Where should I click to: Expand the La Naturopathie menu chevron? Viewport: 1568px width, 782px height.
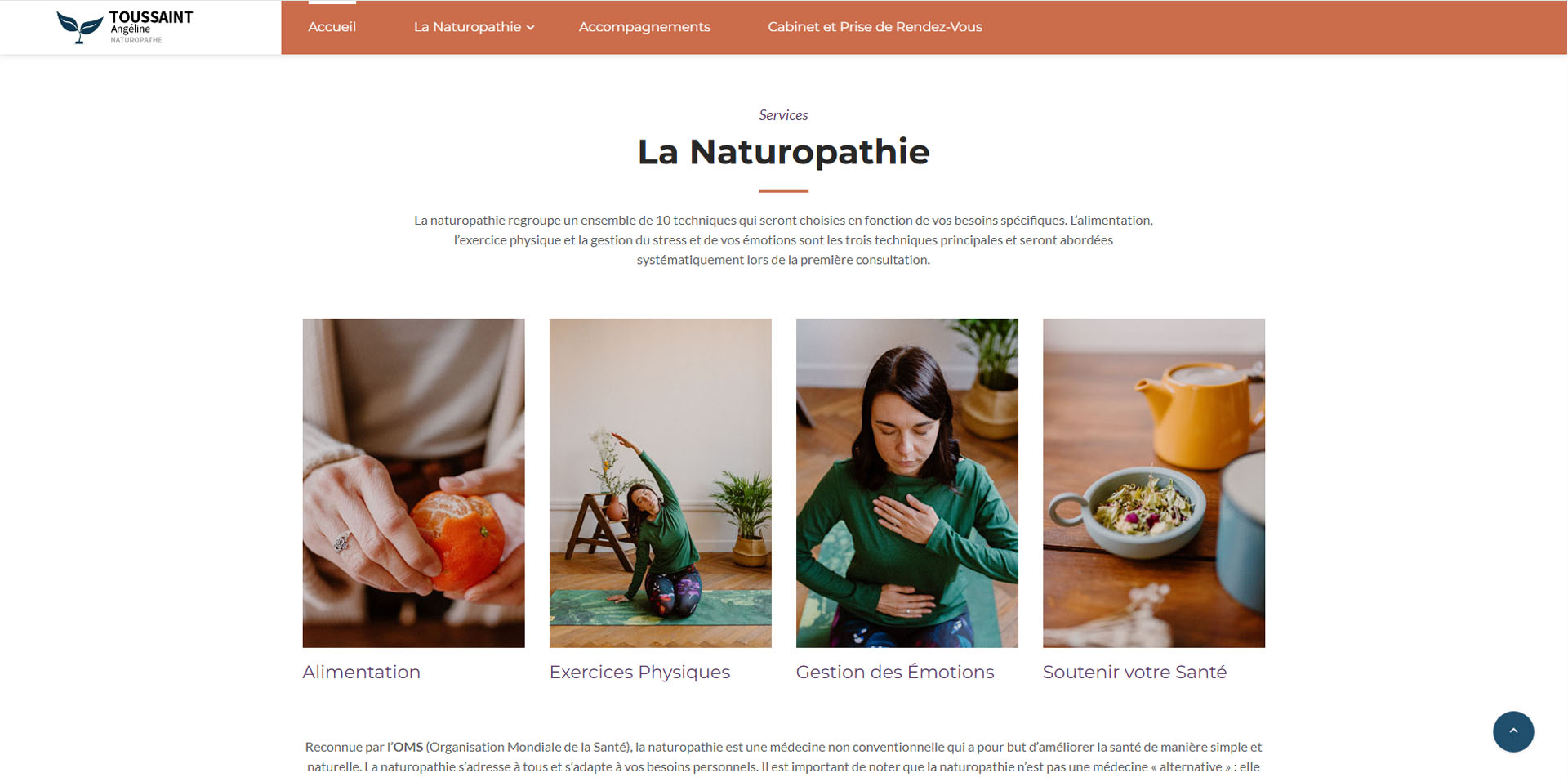pyautogui.click(x=531, y=28)
